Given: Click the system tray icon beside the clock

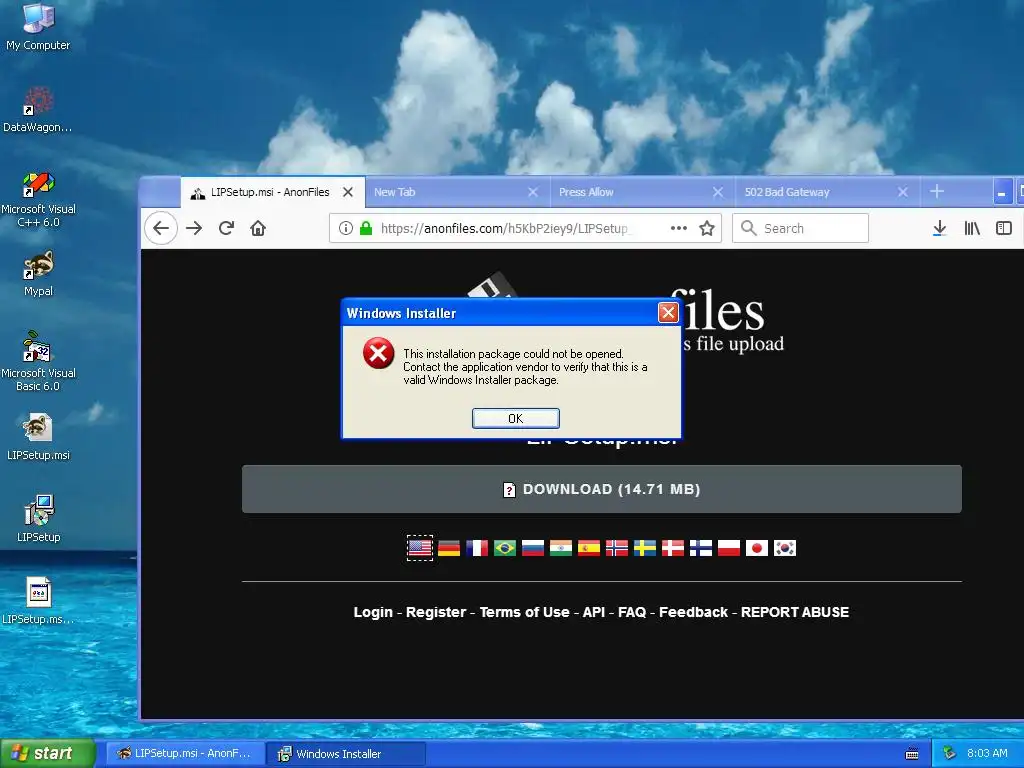Looking at the screenshot, I should coord(949,754).
